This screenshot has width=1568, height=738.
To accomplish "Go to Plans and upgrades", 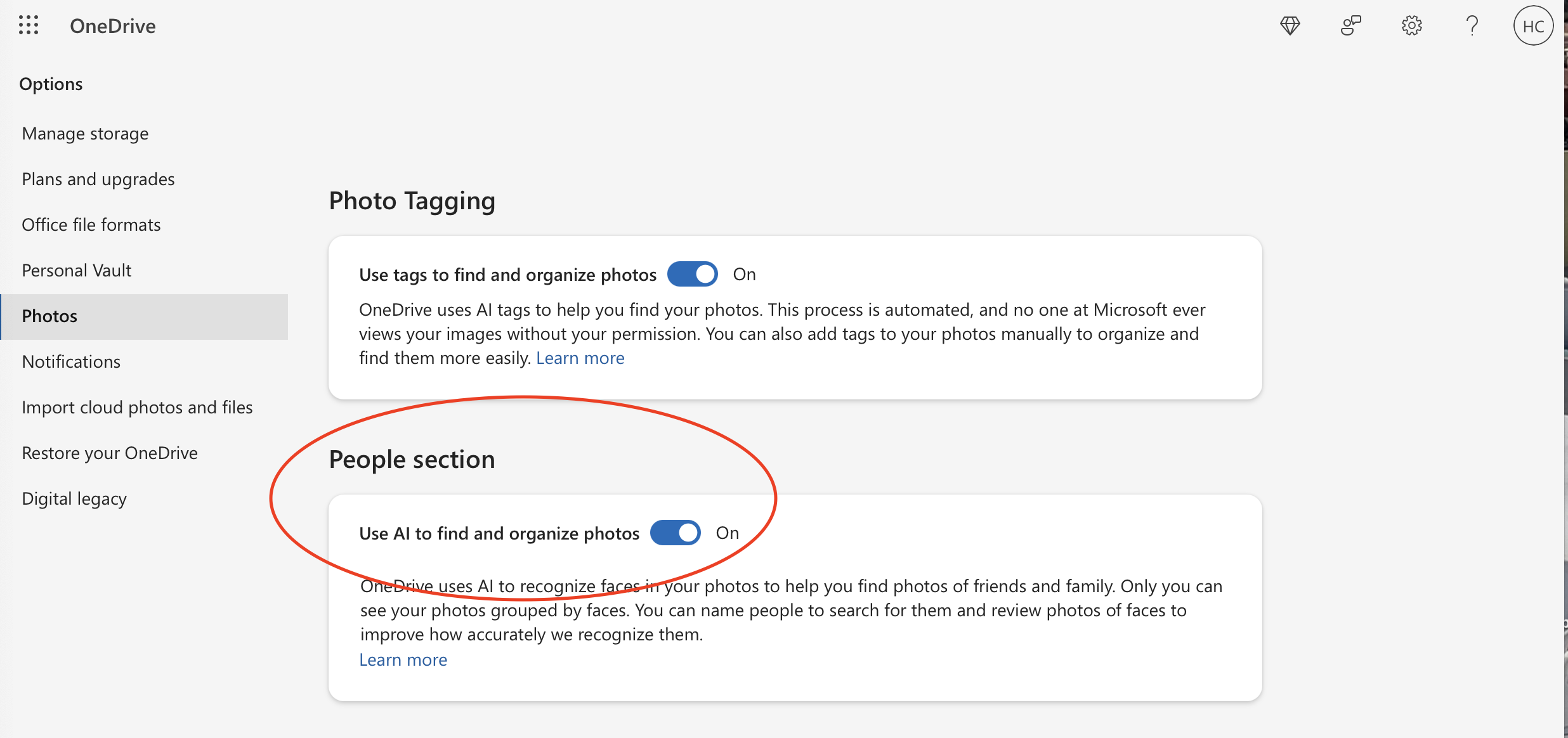I will coord(98,179).
